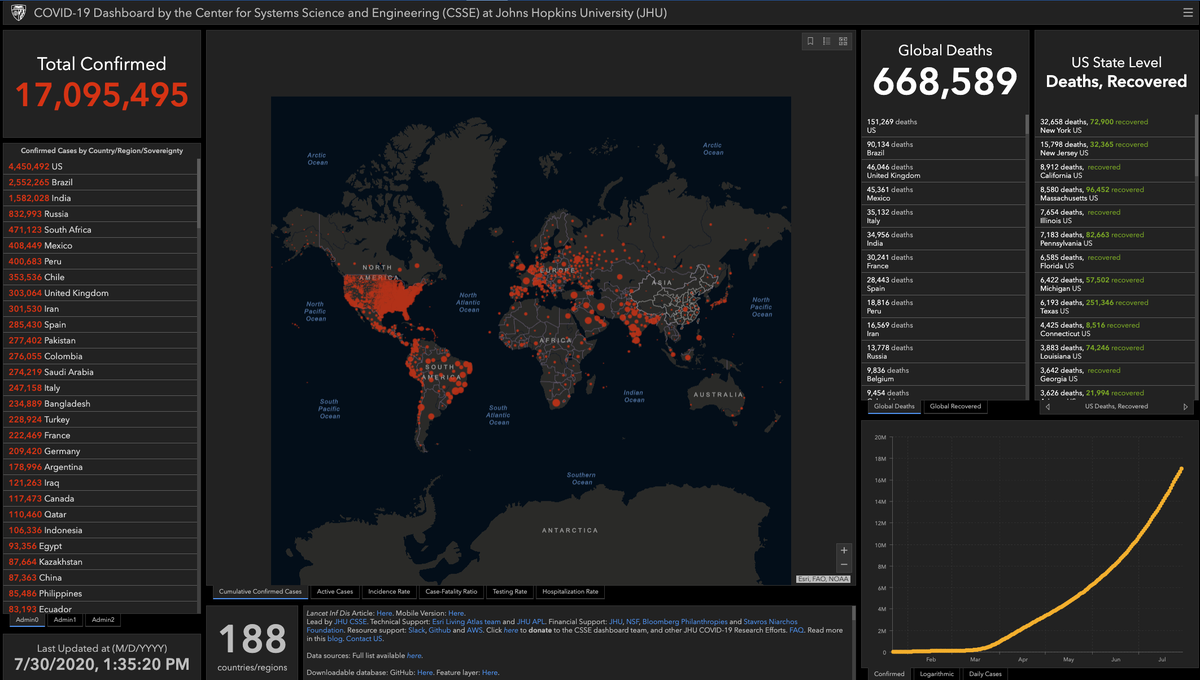Select the 408,449 Mexico row
Image resolution: width=1200 pixels, height=680 pixels.
[x=100, y=245]
